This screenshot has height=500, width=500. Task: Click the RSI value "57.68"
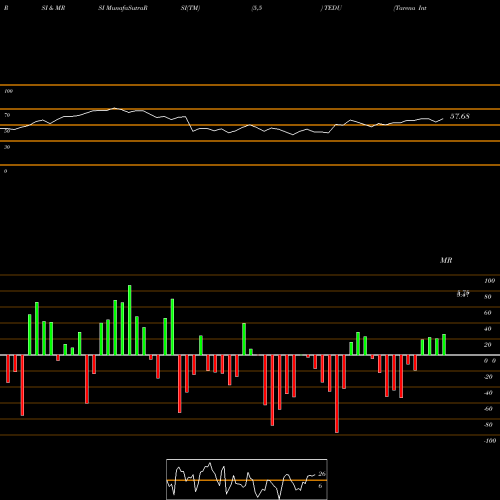point(460,116)
